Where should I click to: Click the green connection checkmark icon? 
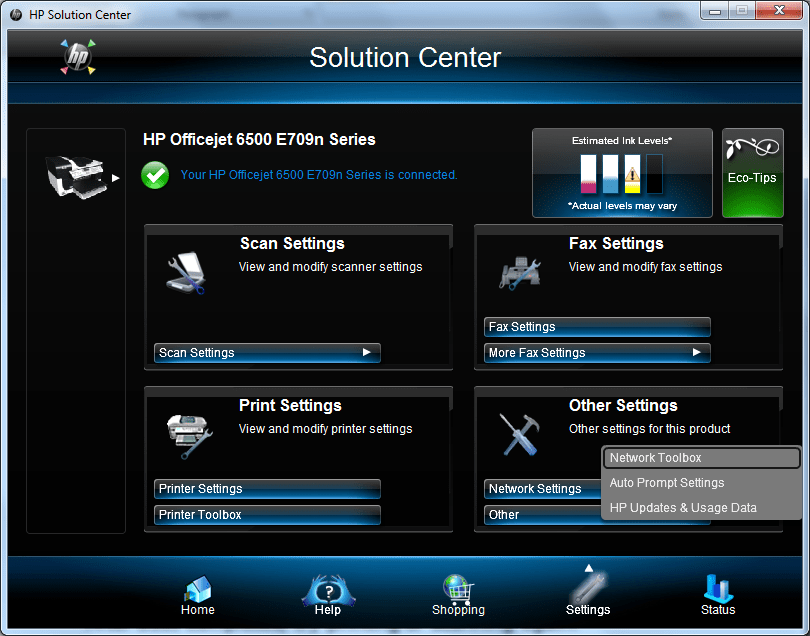coord(155,174)
